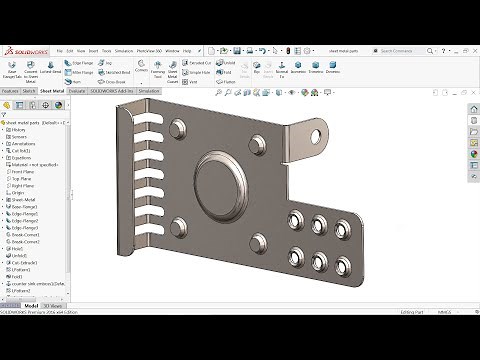Open the PhotoView 360 menu

149,51
